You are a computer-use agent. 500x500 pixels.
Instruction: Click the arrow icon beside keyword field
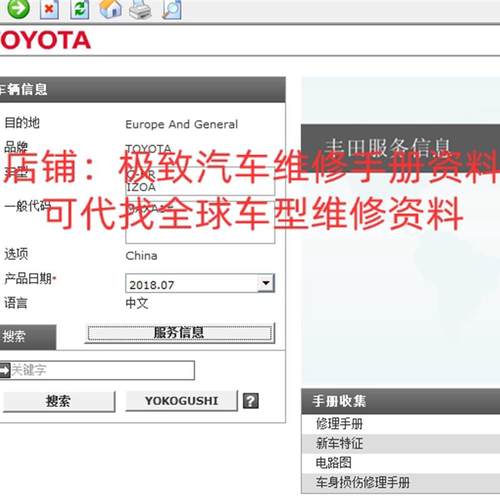click(x=5, y=370)
